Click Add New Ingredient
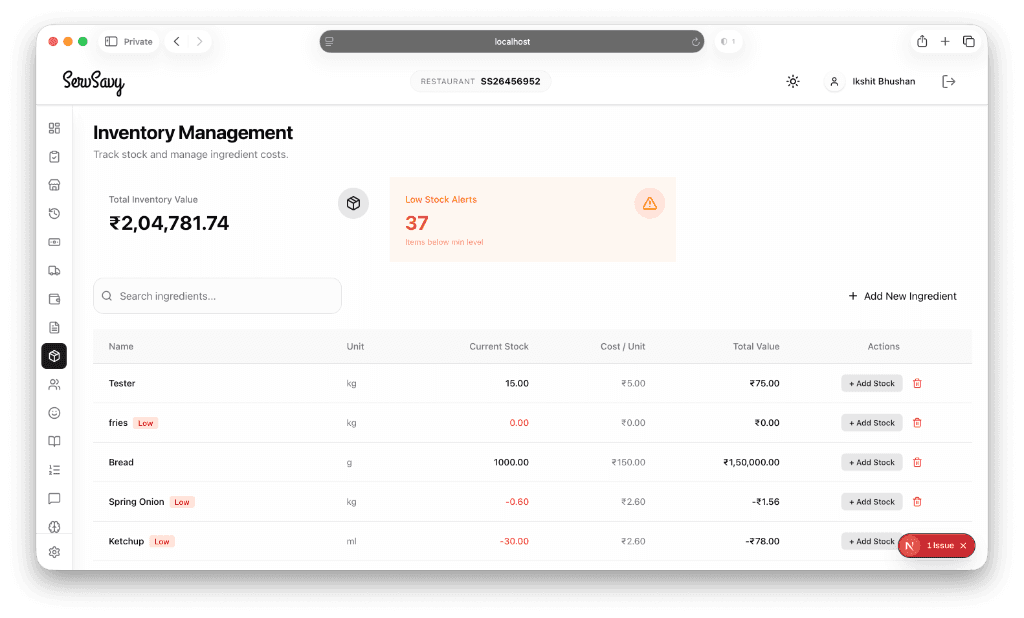This screenshot has height=618, width=1024. [901, 296]
